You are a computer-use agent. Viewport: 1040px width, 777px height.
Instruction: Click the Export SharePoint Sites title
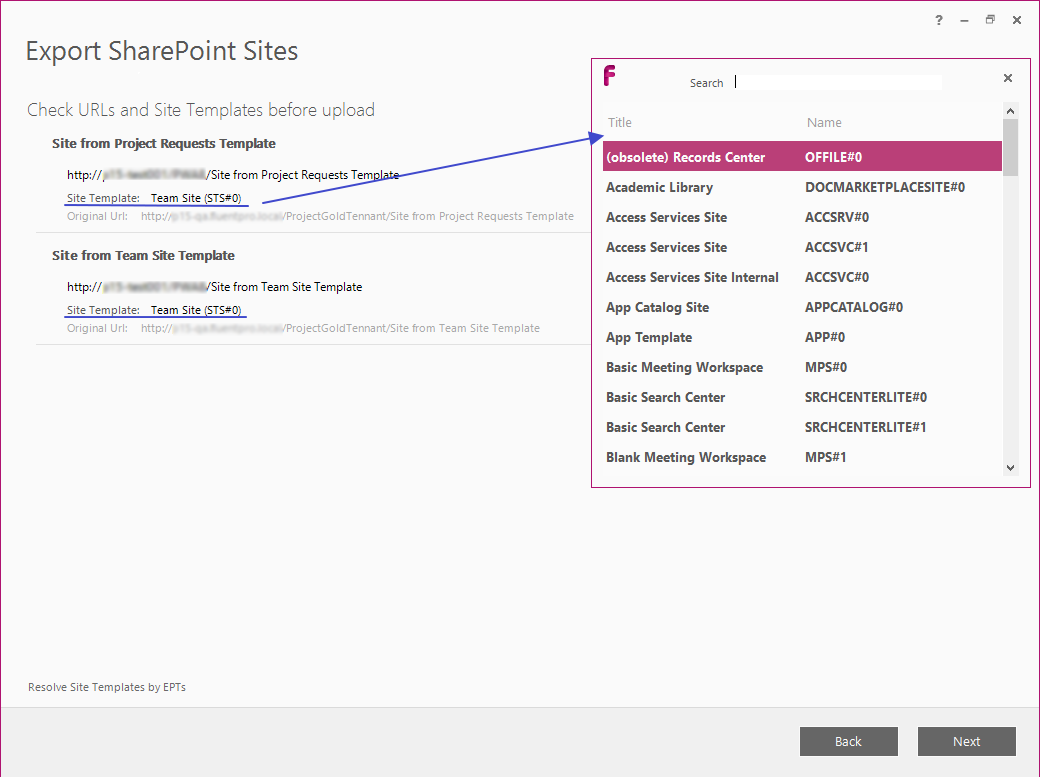click(x=162, y=51)
